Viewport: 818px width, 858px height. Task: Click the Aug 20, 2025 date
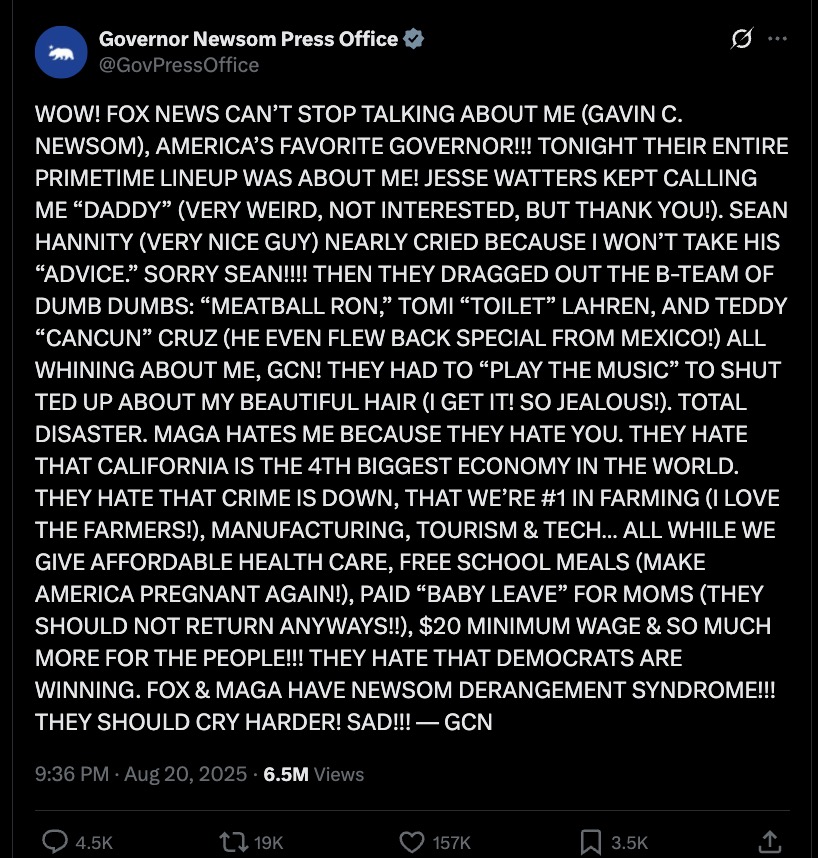[x=185, y=774]
